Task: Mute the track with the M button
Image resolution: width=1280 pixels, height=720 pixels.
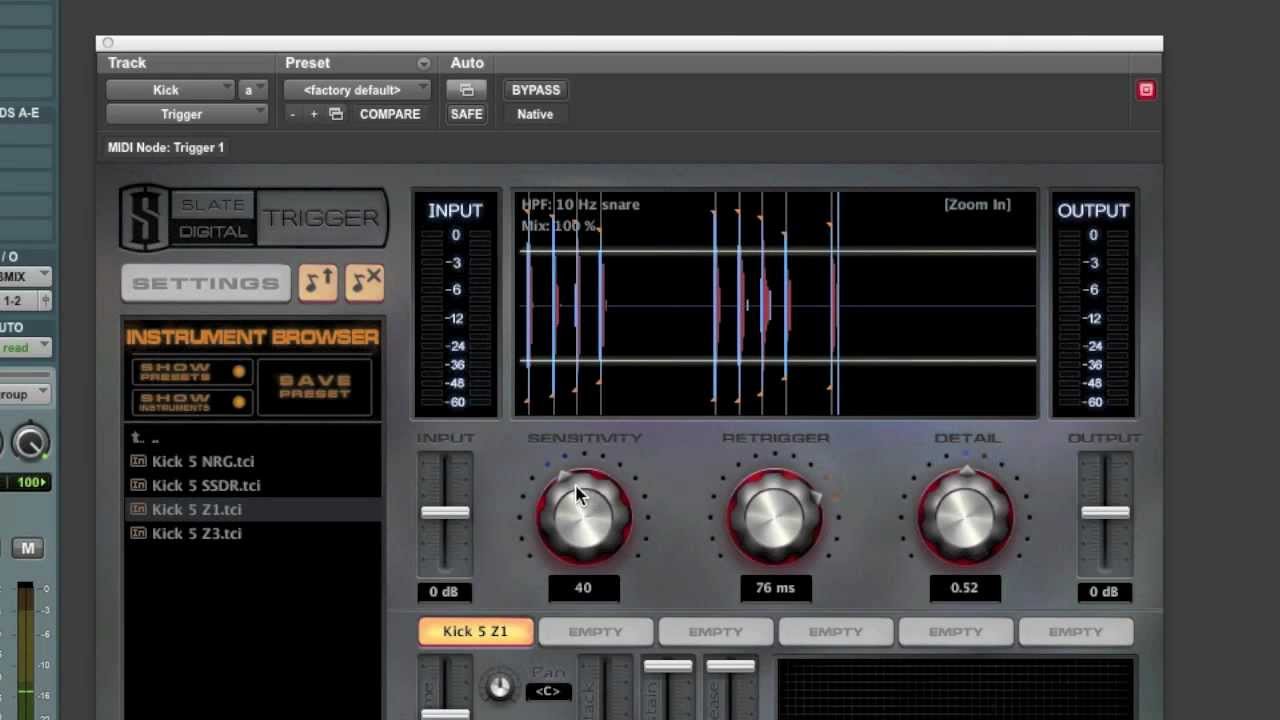Action: [x=27, y=548]
